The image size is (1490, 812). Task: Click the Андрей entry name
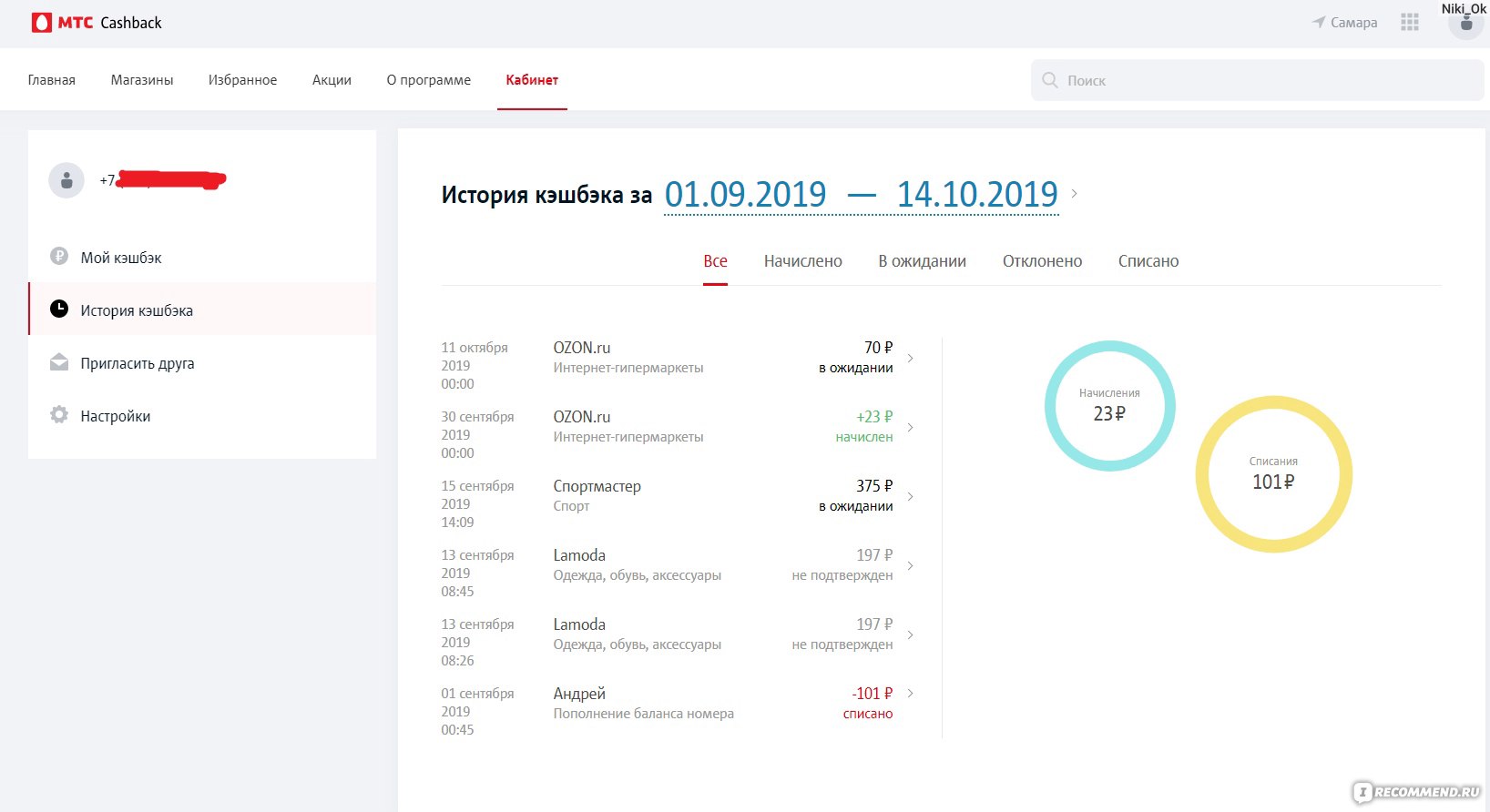(x=579, y=694)
